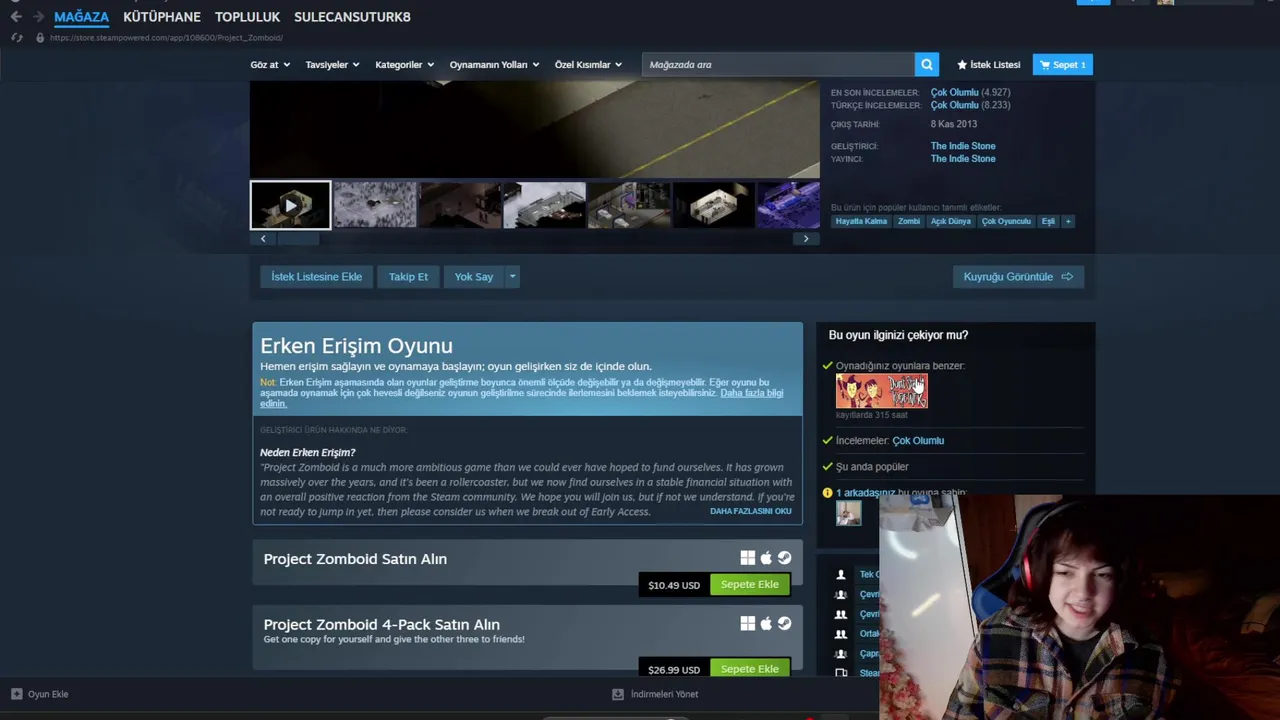
Task: Click the single-player feature icon
Action: point(841,575)
